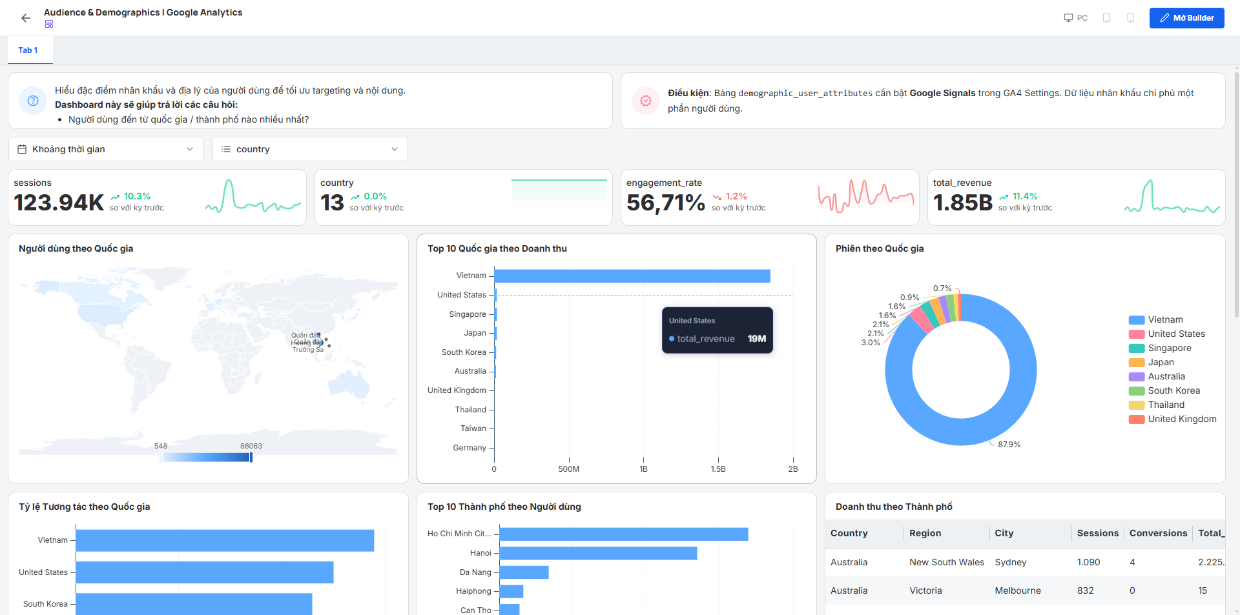
Task: Click the list icon in country filter
Action: [x=225, y=149]
